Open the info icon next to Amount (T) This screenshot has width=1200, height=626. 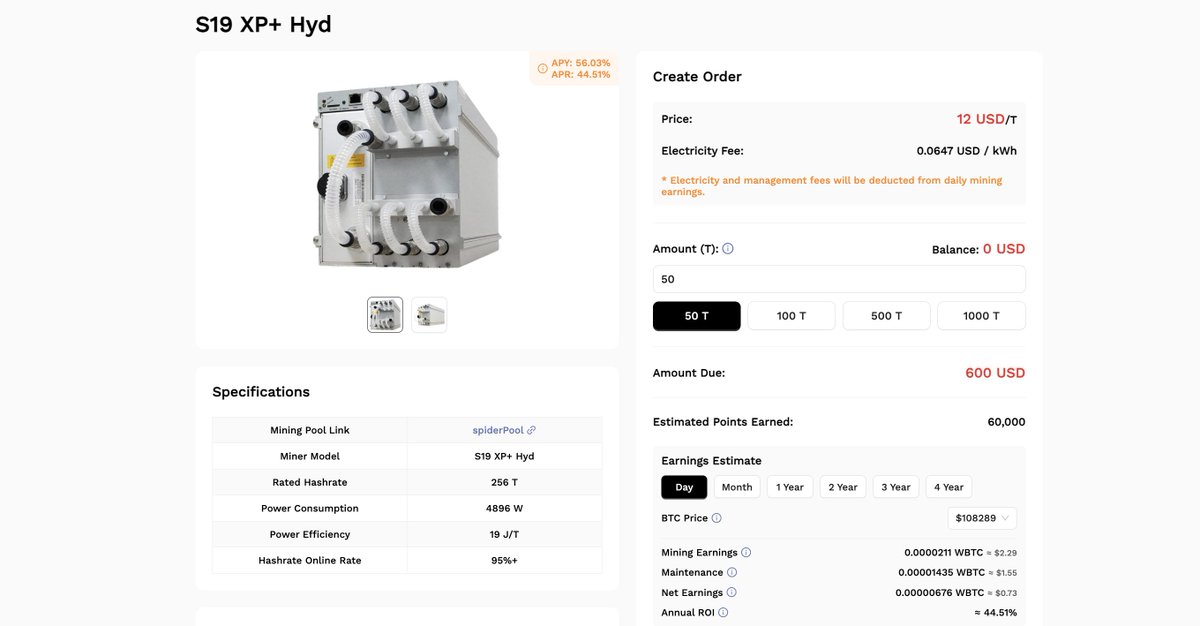point(728,249)
